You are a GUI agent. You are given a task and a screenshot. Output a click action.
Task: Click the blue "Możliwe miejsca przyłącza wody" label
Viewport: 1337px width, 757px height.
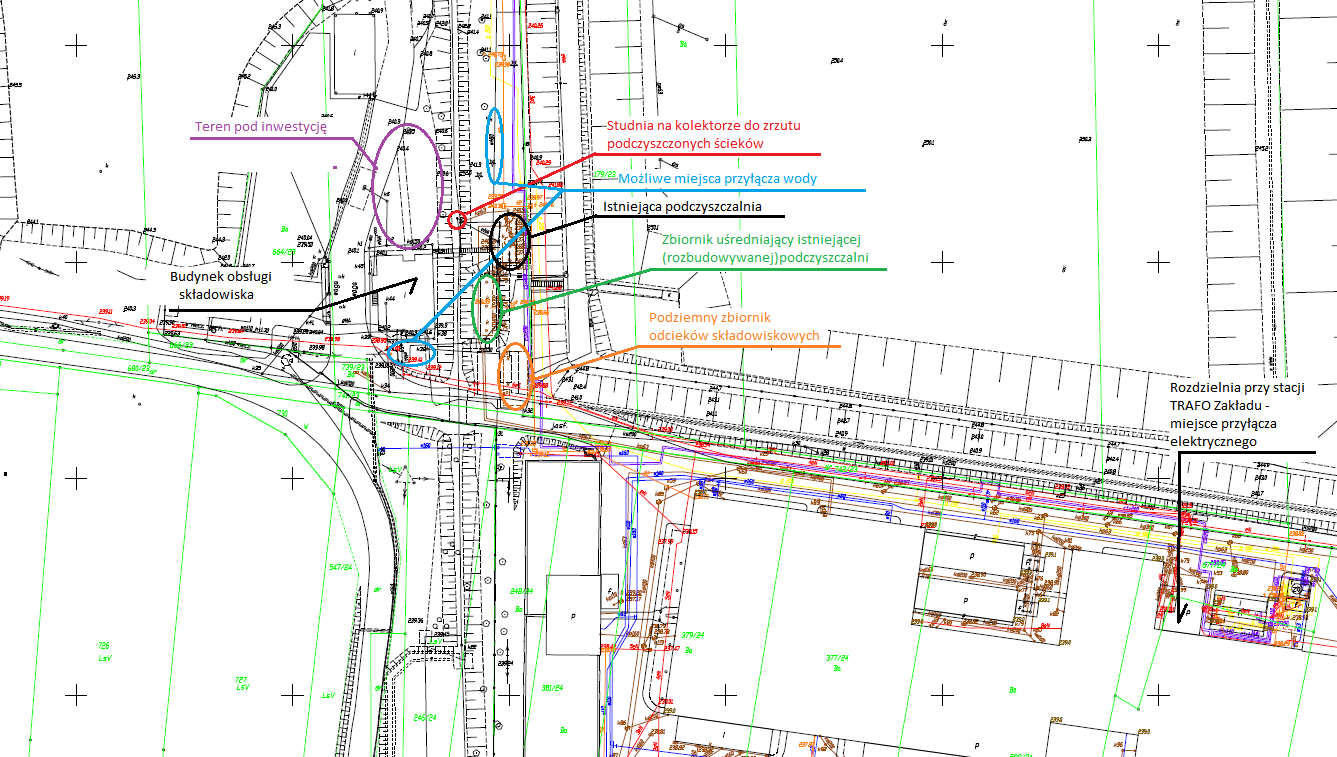717,179
